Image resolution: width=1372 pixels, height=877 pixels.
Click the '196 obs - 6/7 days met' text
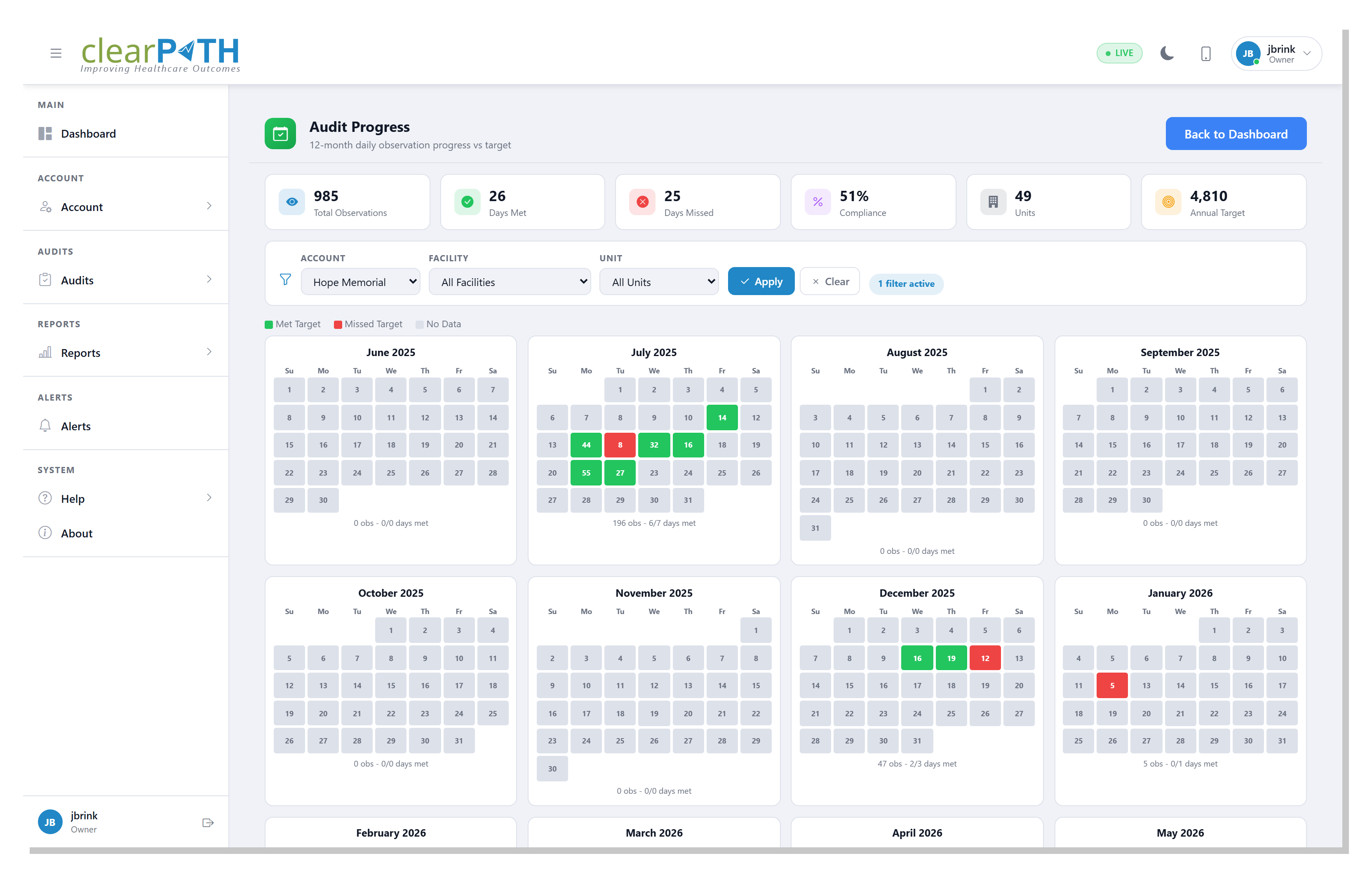click(x=653, y=523)
